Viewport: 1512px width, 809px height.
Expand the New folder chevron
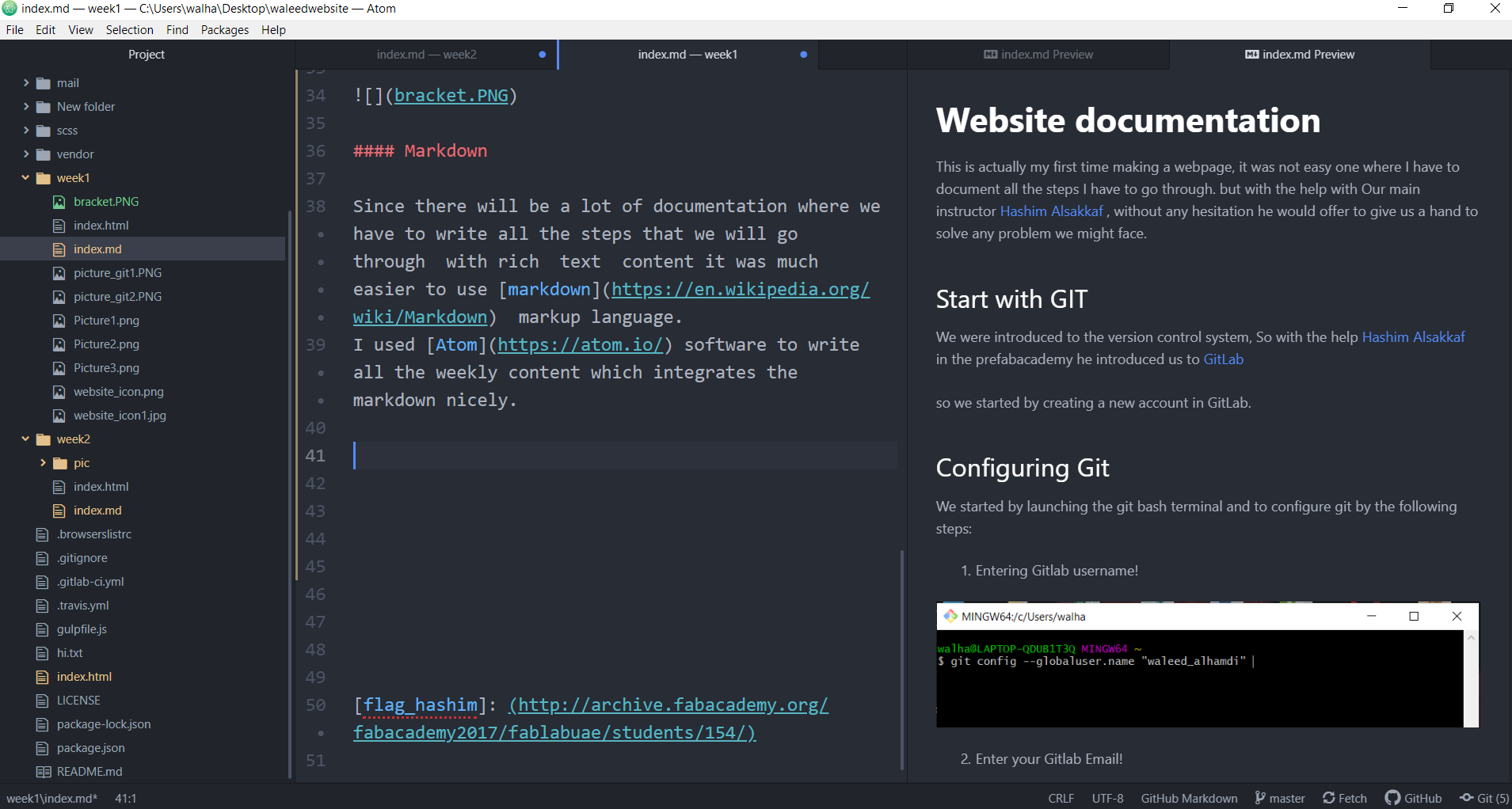point(26,107)
